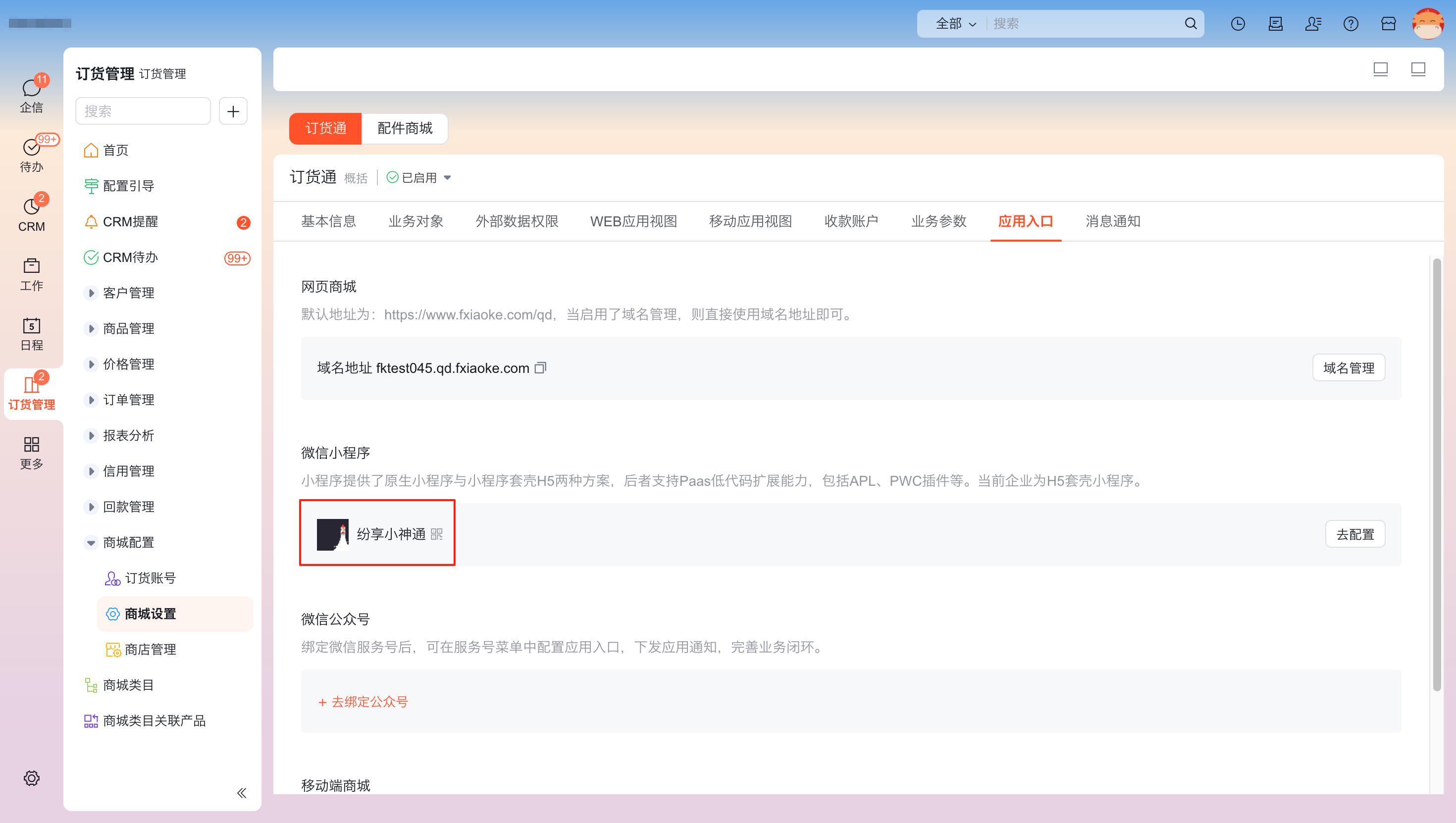Click the 去配置 button
Image resolution: width=1456 pixels, height=823 pixels.
[x=1354, y=534]
